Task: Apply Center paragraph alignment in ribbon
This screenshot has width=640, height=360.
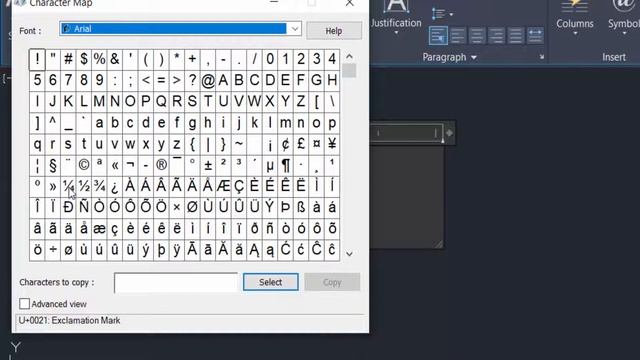Action: click(x=477, y=36)
